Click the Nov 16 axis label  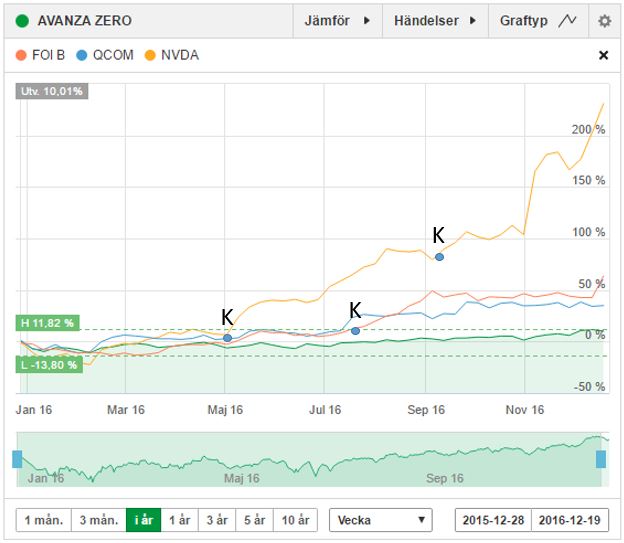pyautogui.click(x=525, y=410)
